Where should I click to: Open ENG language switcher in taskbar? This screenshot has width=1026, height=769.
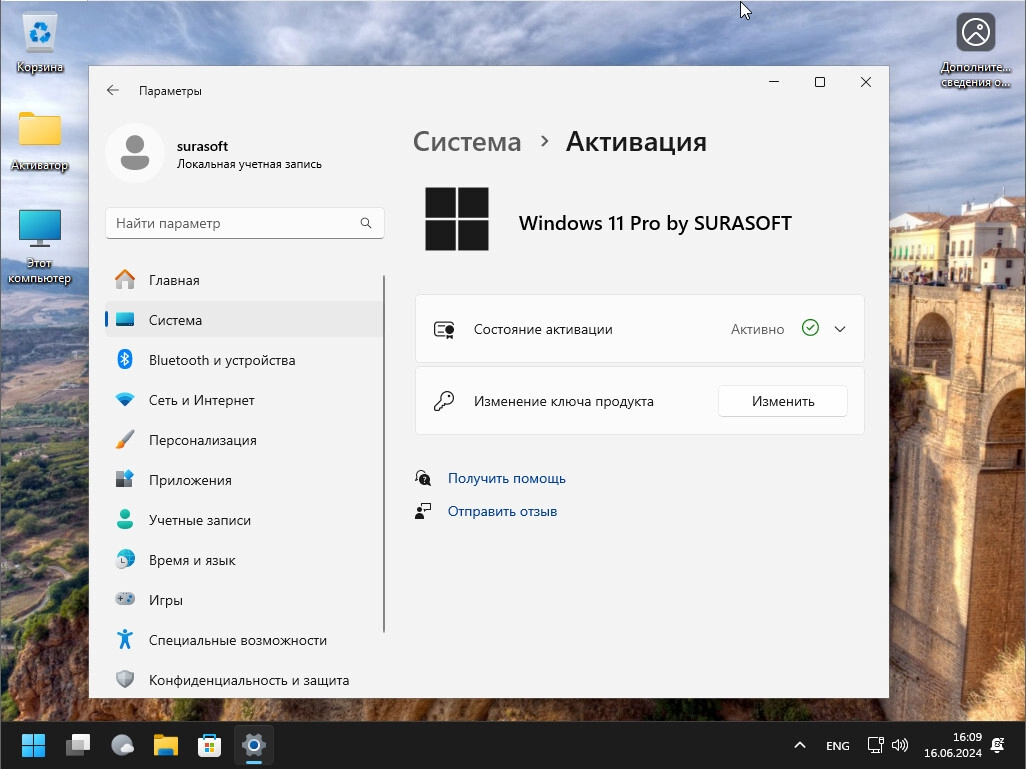(838, 745)
